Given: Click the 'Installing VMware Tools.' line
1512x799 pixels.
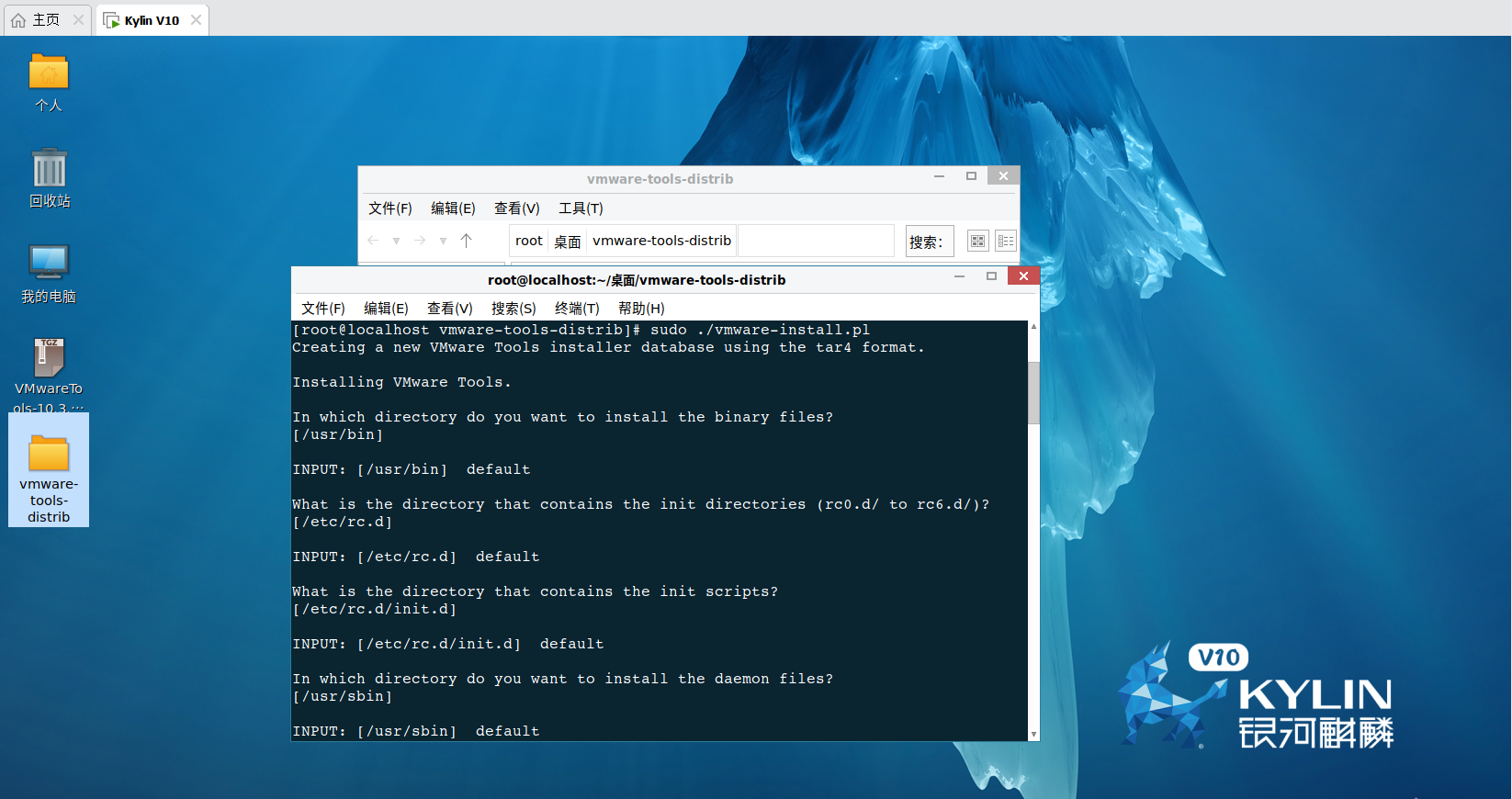Looking at the screenshot, I should click(x=401, y=382).
